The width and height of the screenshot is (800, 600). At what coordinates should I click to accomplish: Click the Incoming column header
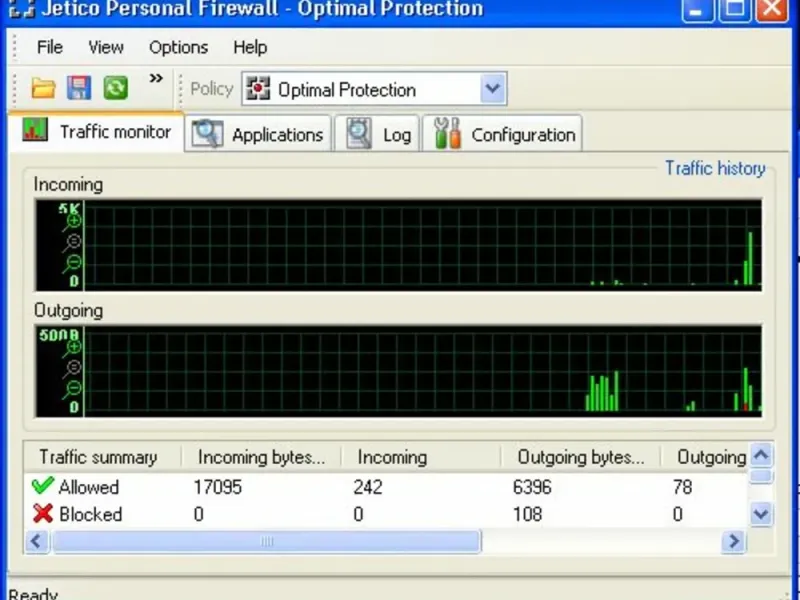(x=421, y=457)
